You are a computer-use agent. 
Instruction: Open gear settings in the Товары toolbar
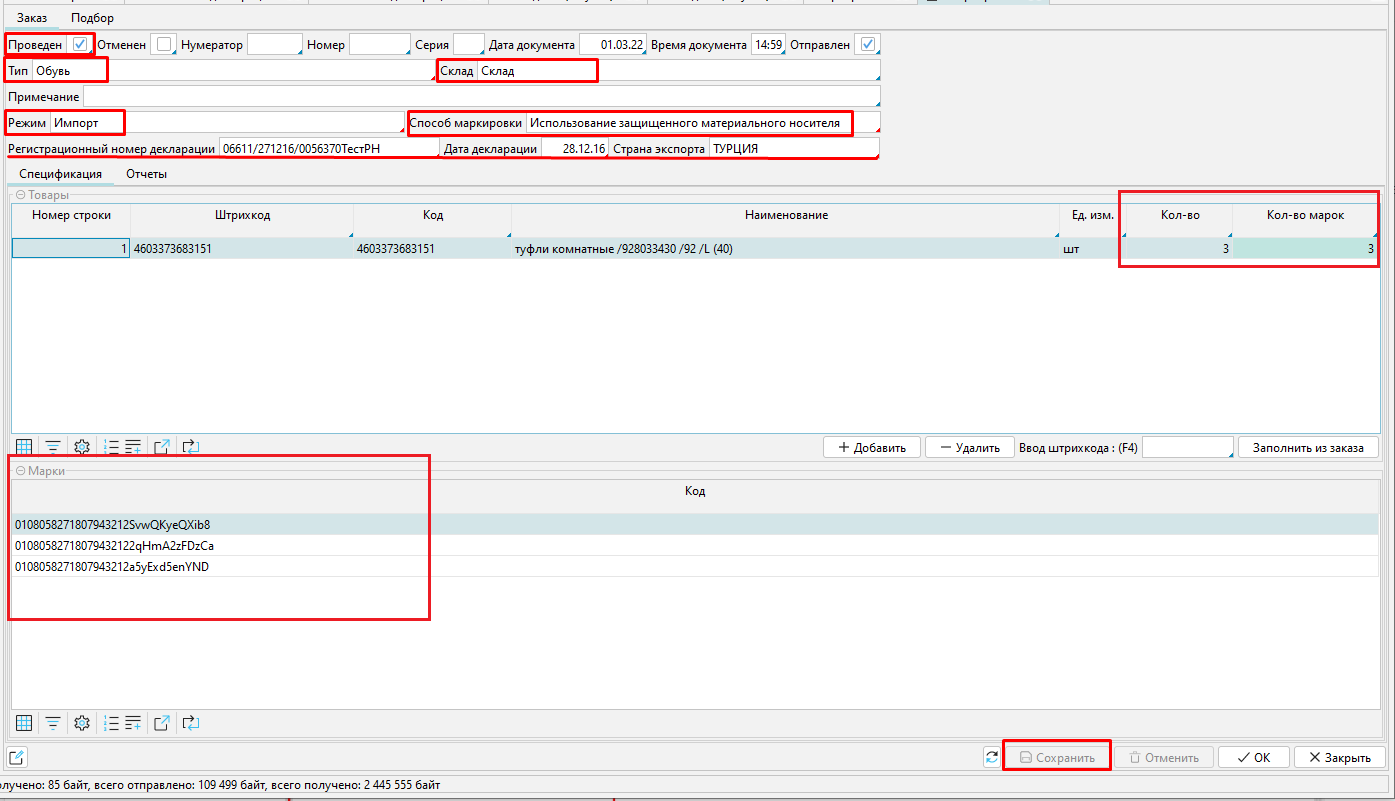tap(82, 447)
